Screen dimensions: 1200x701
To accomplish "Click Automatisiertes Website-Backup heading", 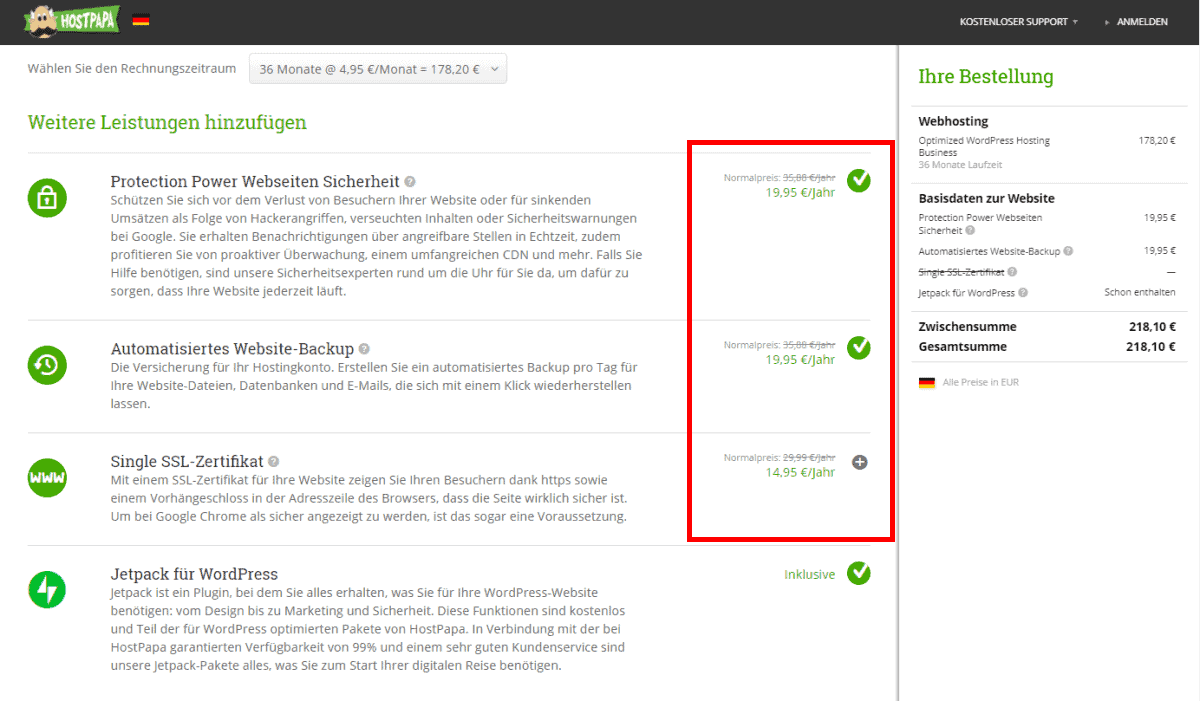I will pos(232,349).
